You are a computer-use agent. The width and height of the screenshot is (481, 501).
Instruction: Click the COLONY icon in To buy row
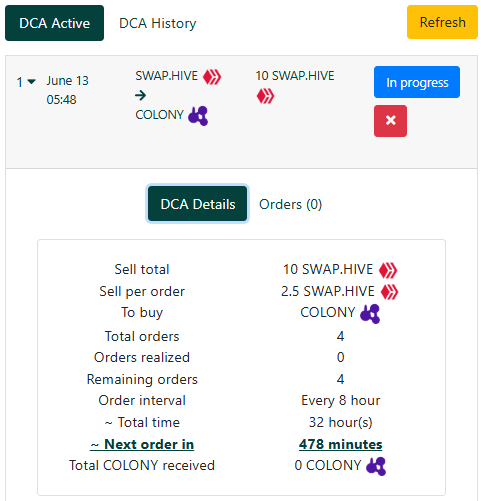[x=370, y=314]
